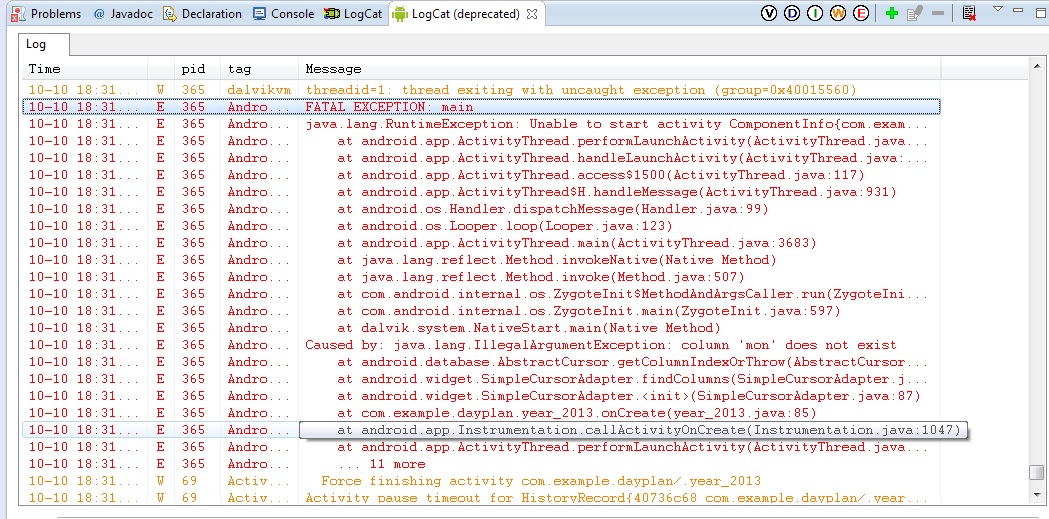Select the SimpleCursorAdapter.<init> row
The image size is (1049, 519).
482,396
